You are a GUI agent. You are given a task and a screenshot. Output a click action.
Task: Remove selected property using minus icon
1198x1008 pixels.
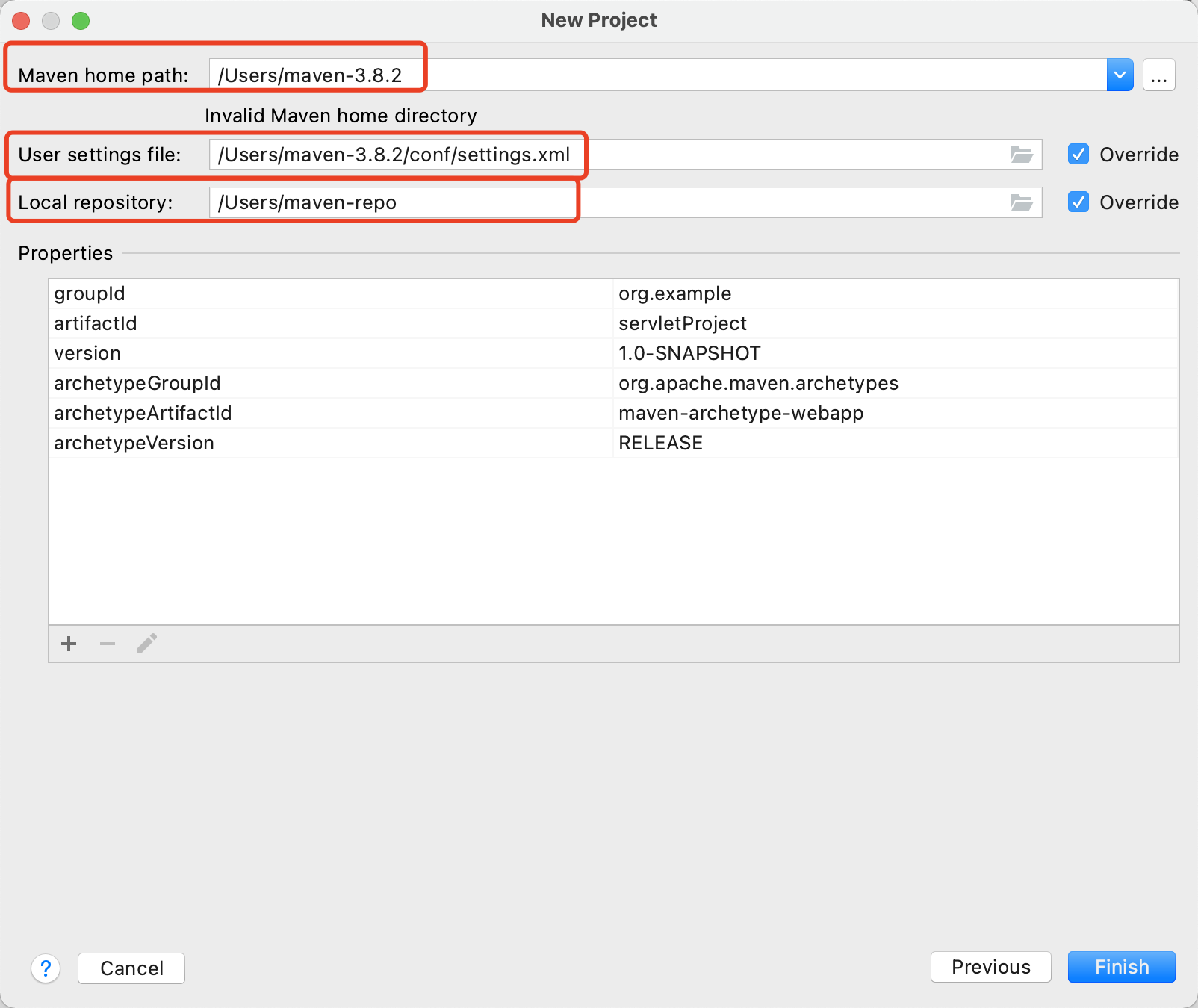click(x=107, y=643)
